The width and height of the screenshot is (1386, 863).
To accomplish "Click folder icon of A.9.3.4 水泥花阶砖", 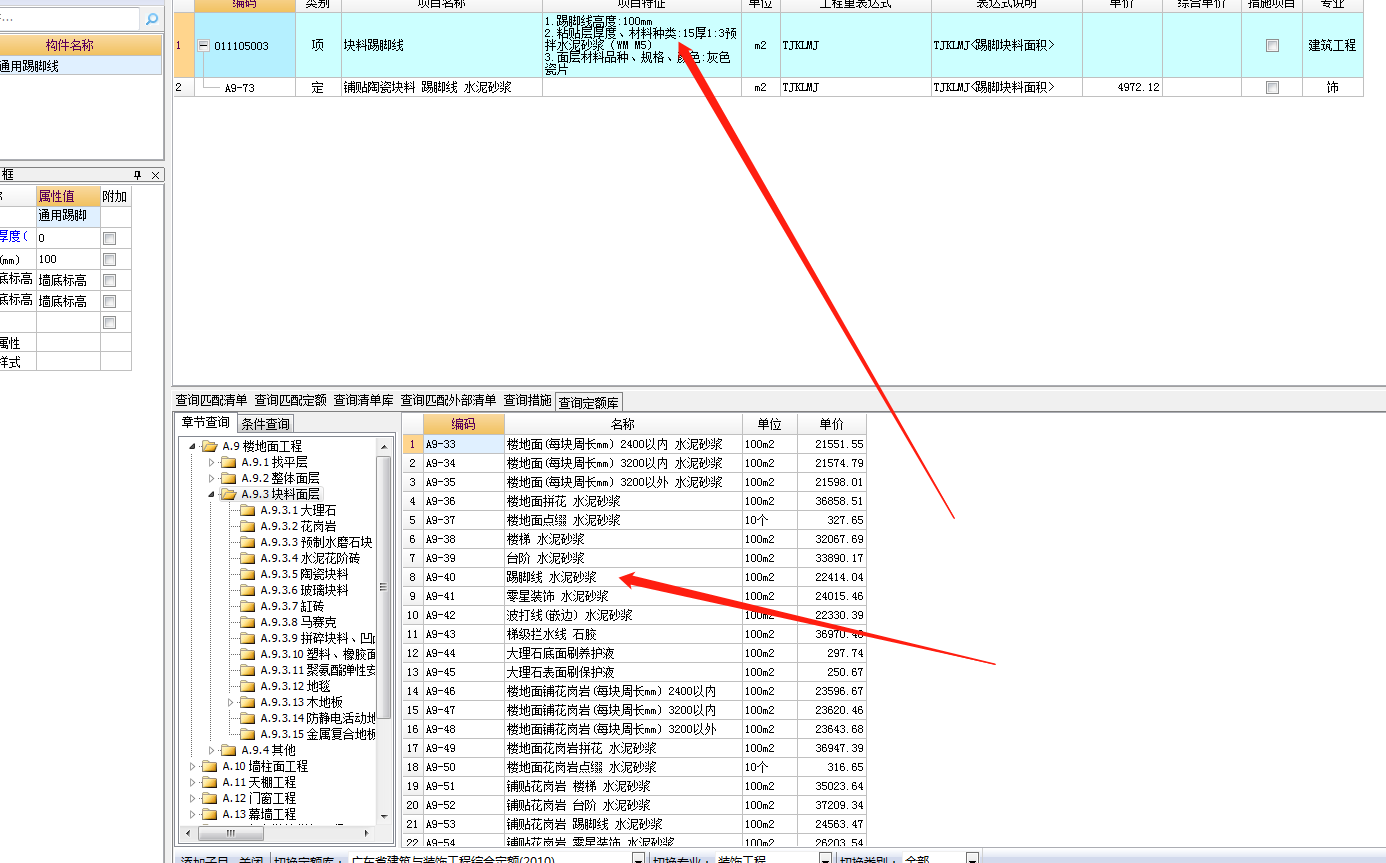I will pos(247,558).
